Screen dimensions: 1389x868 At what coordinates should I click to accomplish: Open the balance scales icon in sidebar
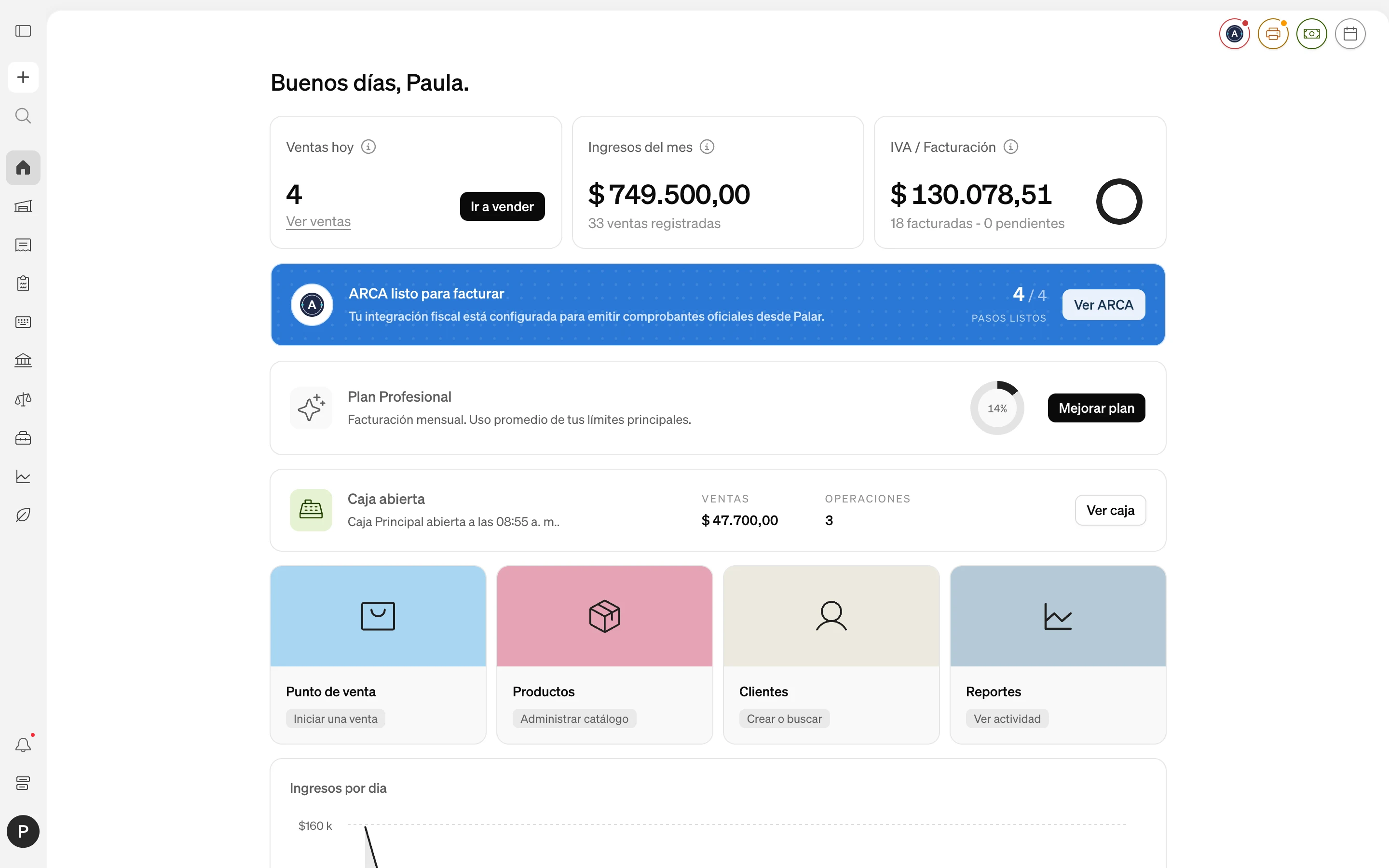[23, 400]
